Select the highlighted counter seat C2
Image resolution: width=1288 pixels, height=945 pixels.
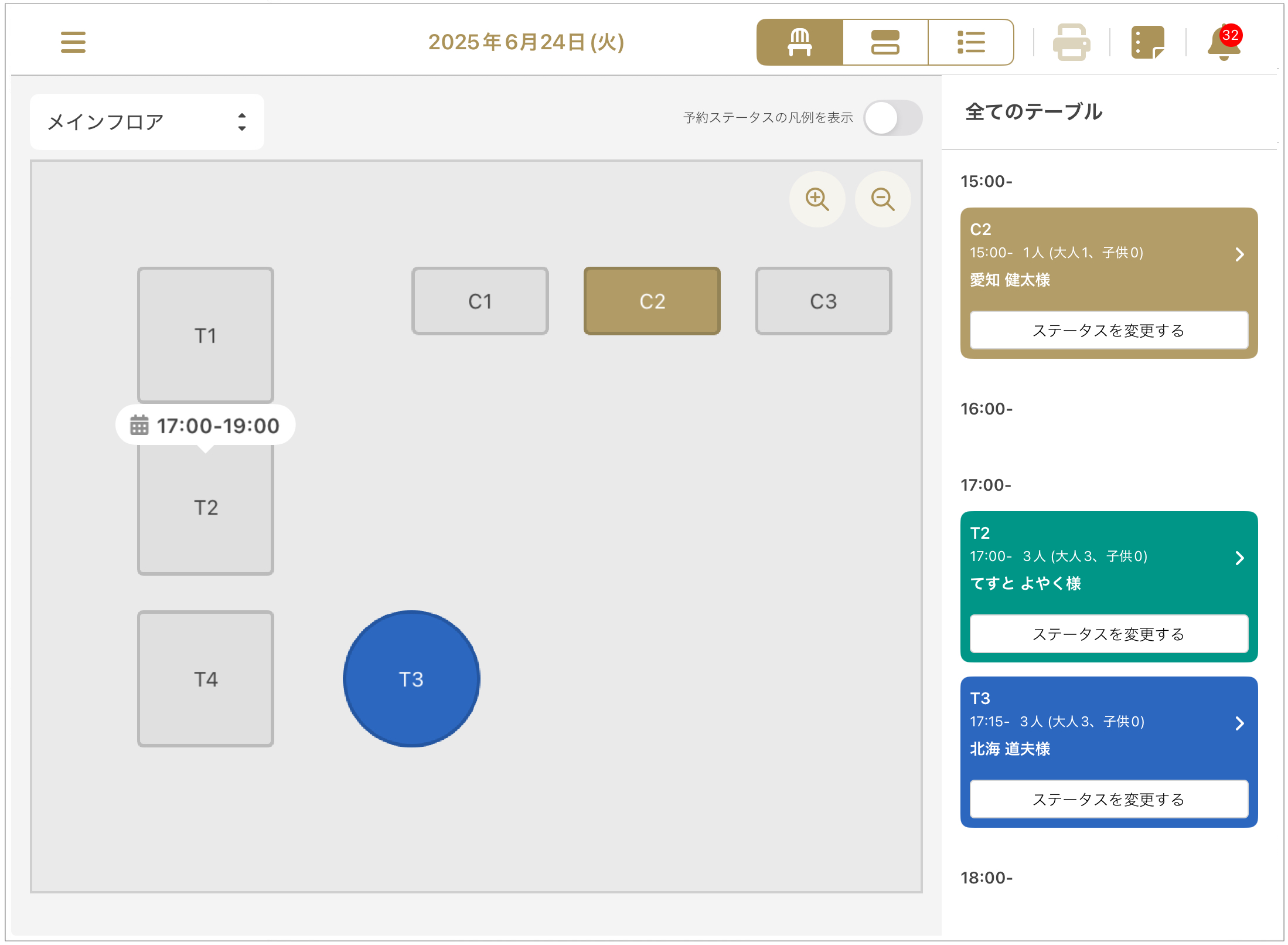652,301
